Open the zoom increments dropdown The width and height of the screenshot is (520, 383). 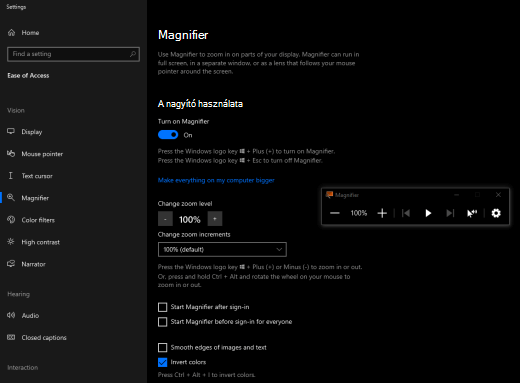point(222,249)
